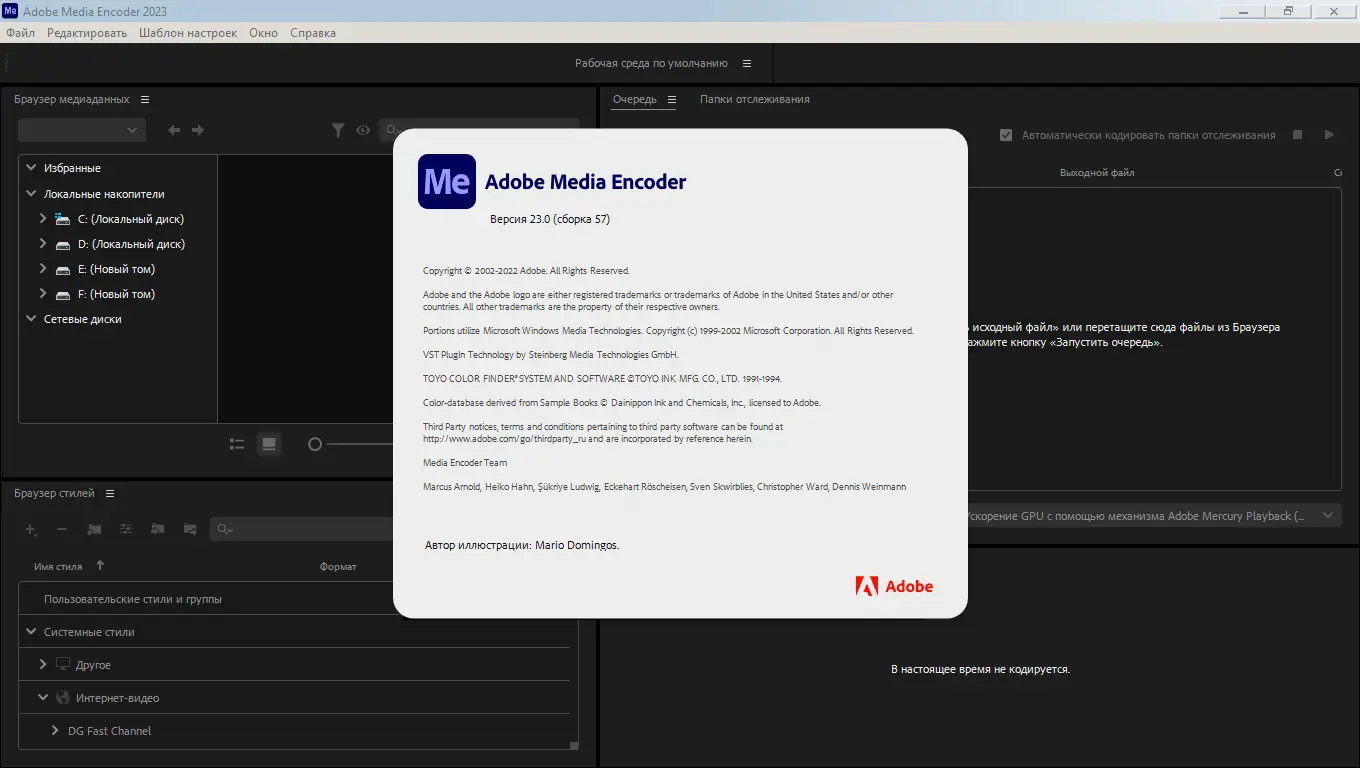Screen dimensions: 1360x768
Task: Click the Media Encoder title bar app icon
Action: [x=11, y=11]
